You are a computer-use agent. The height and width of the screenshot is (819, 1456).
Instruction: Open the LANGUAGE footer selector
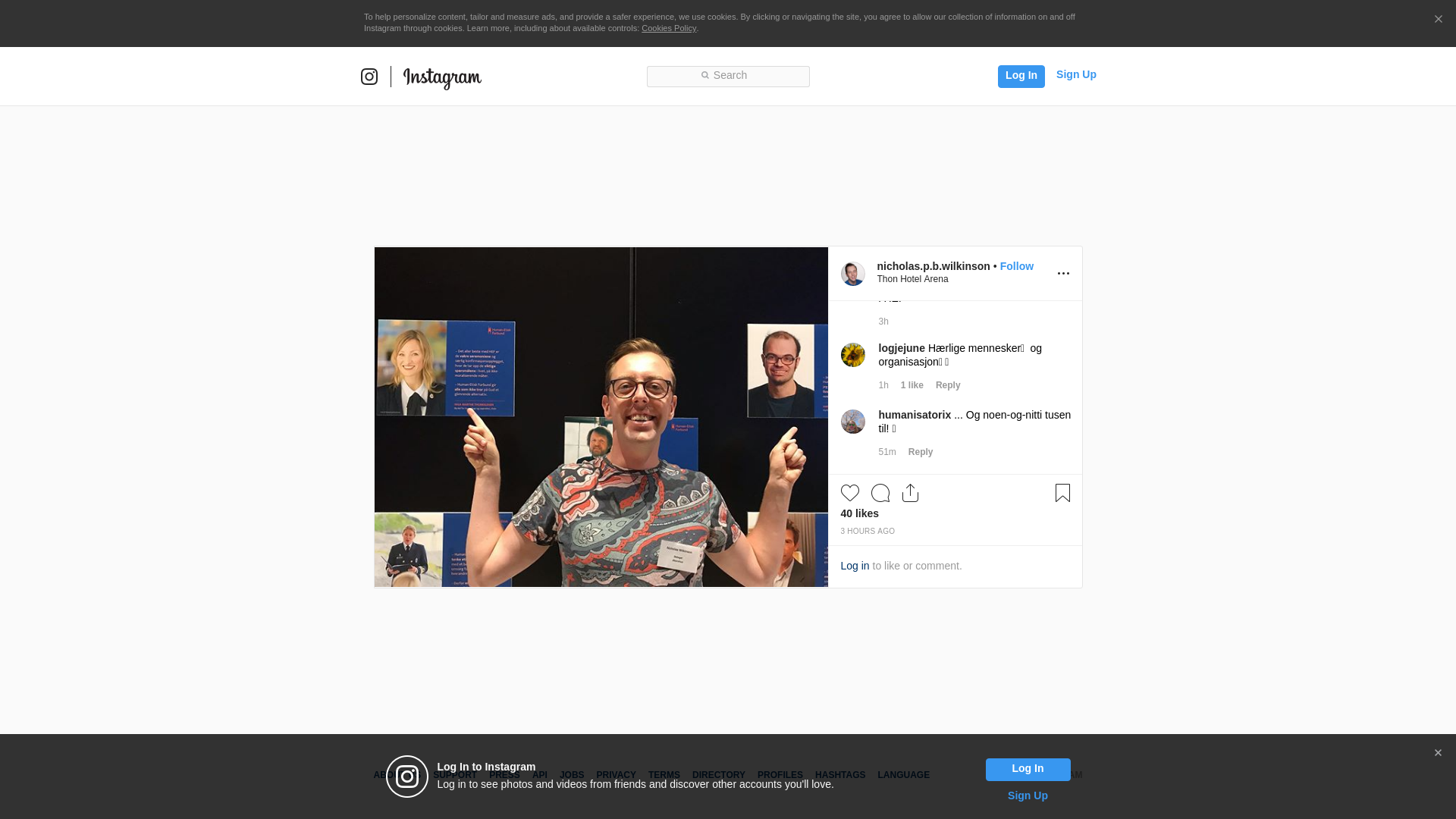[x=904, y=775]
